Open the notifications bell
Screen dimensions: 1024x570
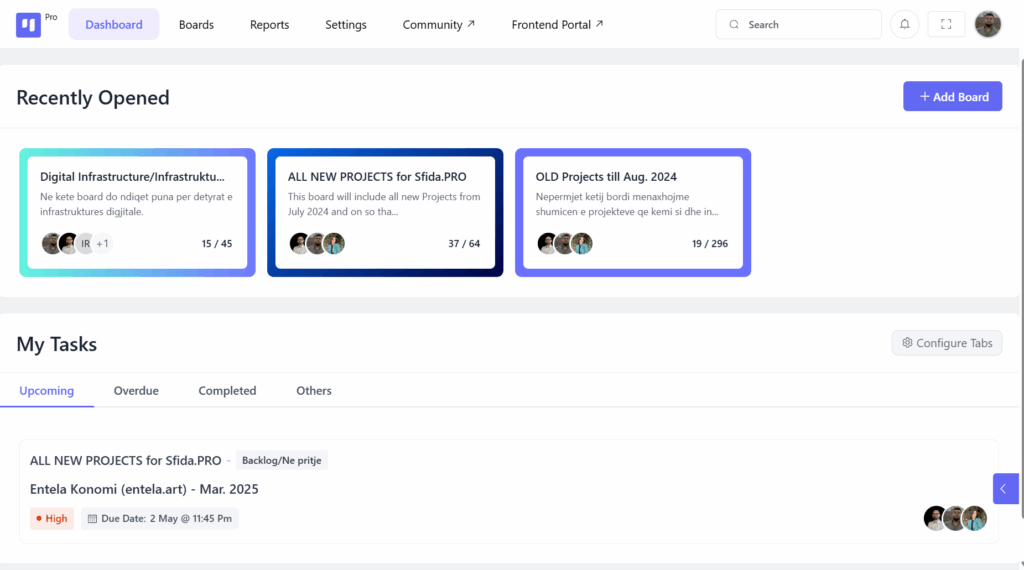904,24
